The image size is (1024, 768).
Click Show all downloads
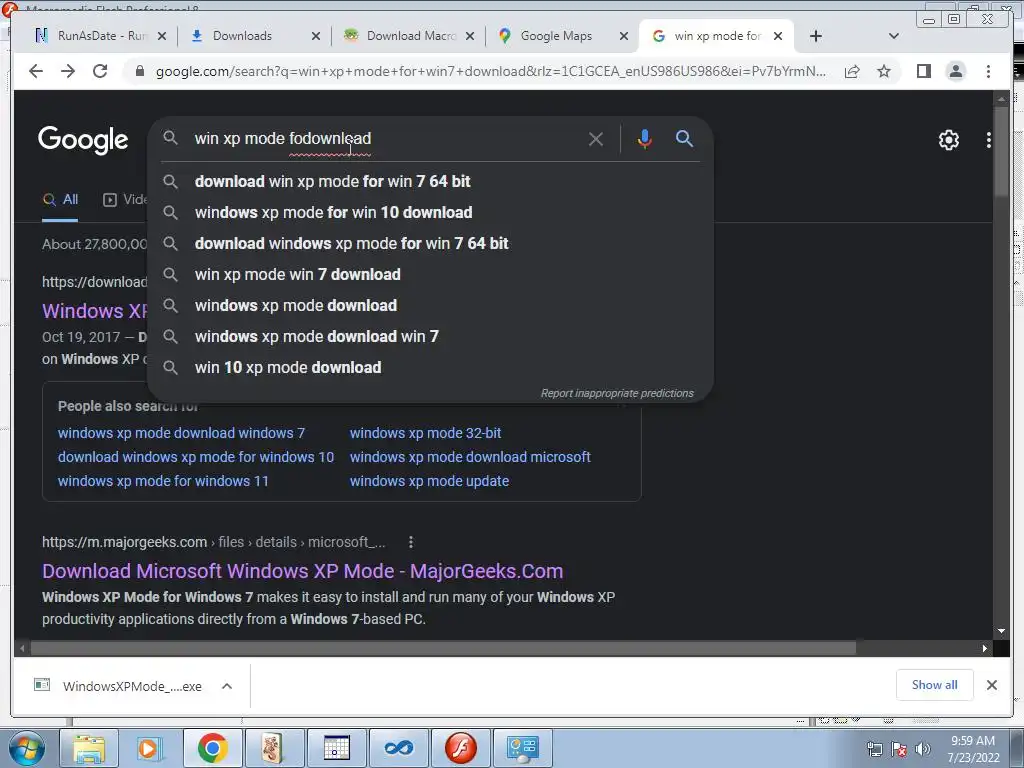point(934,685)
